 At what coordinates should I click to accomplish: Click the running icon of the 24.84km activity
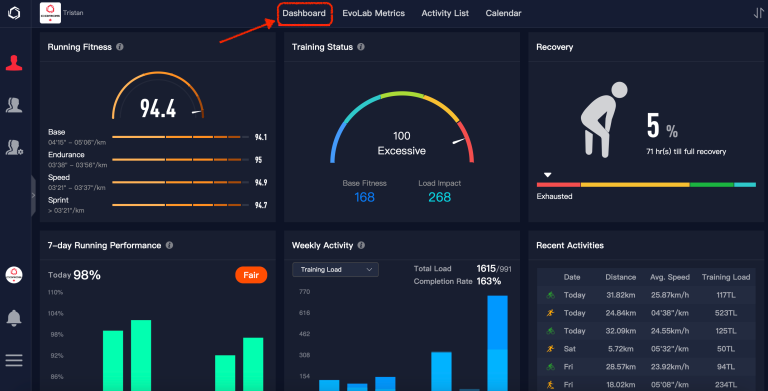(551, 313)
